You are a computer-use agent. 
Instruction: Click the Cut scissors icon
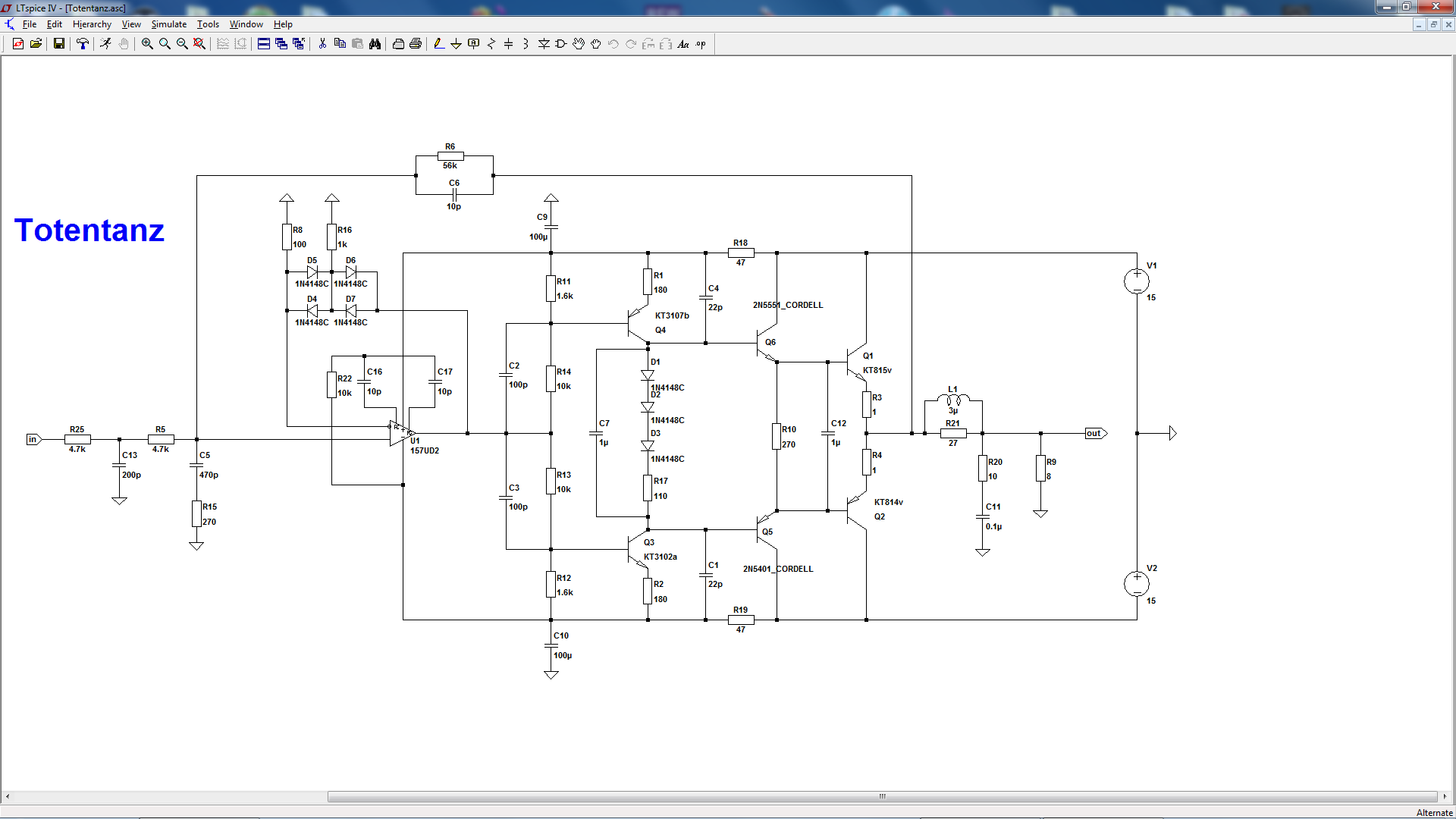(x=322, y=44)
